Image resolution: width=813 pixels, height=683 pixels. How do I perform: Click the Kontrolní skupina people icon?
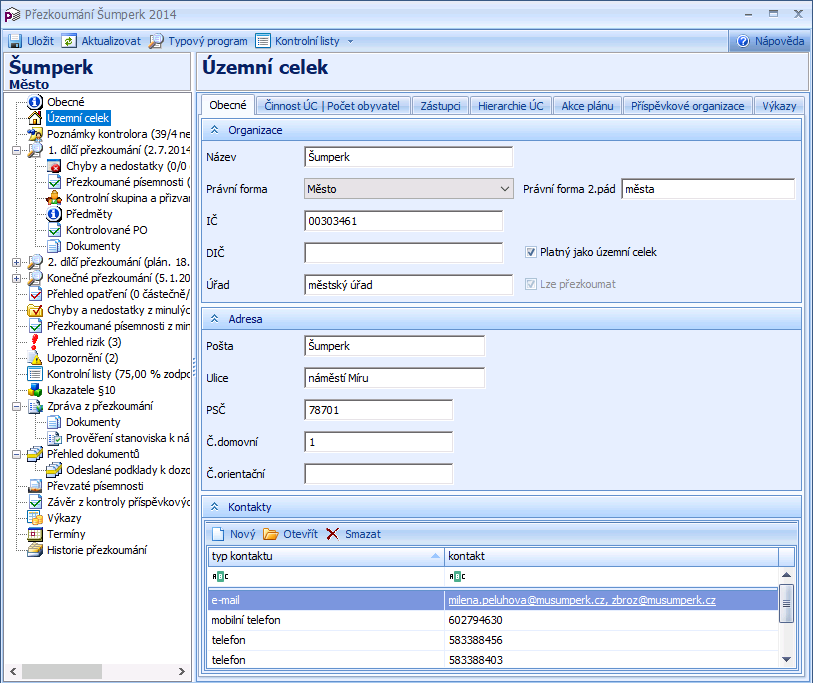point(54,198)
